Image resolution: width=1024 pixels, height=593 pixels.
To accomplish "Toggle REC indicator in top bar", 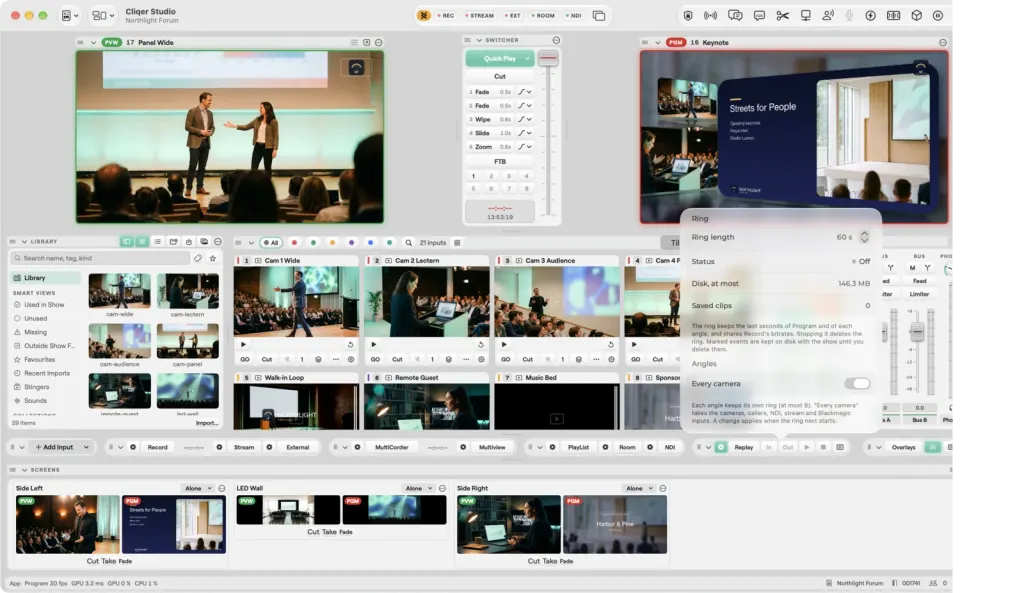I will [445, 16].
